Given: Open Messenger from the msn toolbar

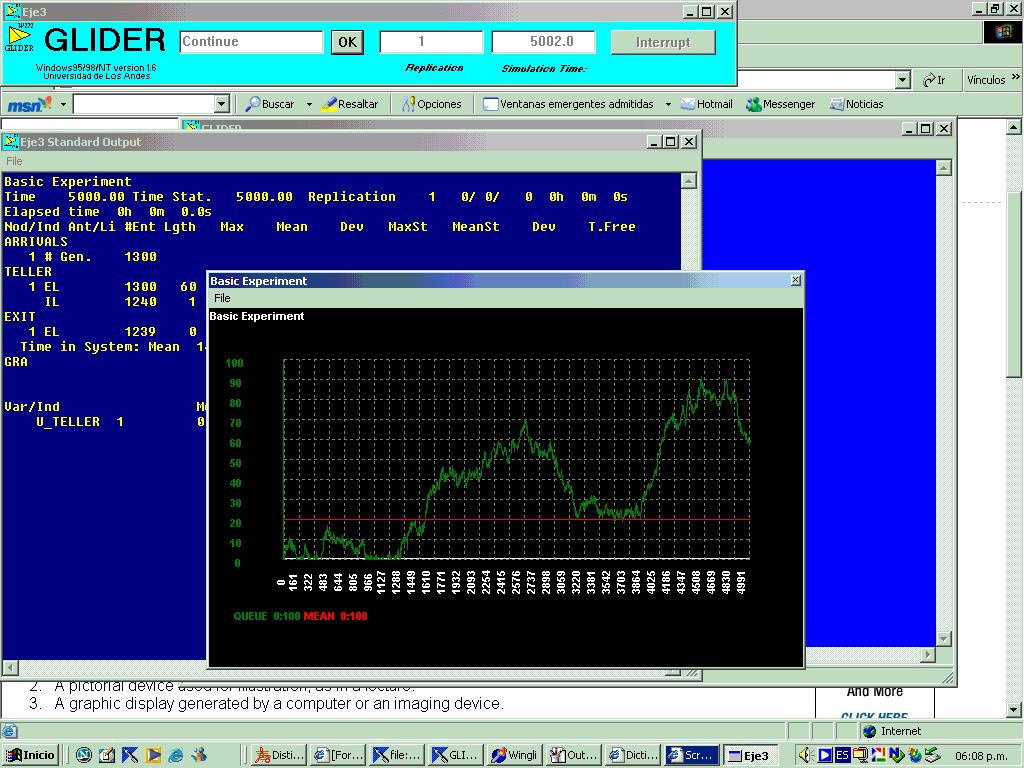Looking at the screenshot, I should pos(780,104).
